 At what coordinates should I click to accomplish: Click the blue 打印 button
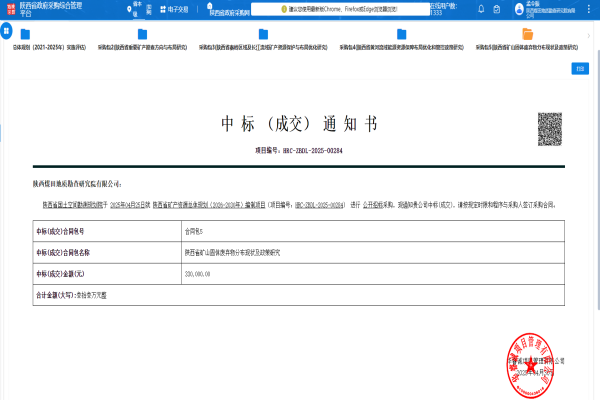580,69
